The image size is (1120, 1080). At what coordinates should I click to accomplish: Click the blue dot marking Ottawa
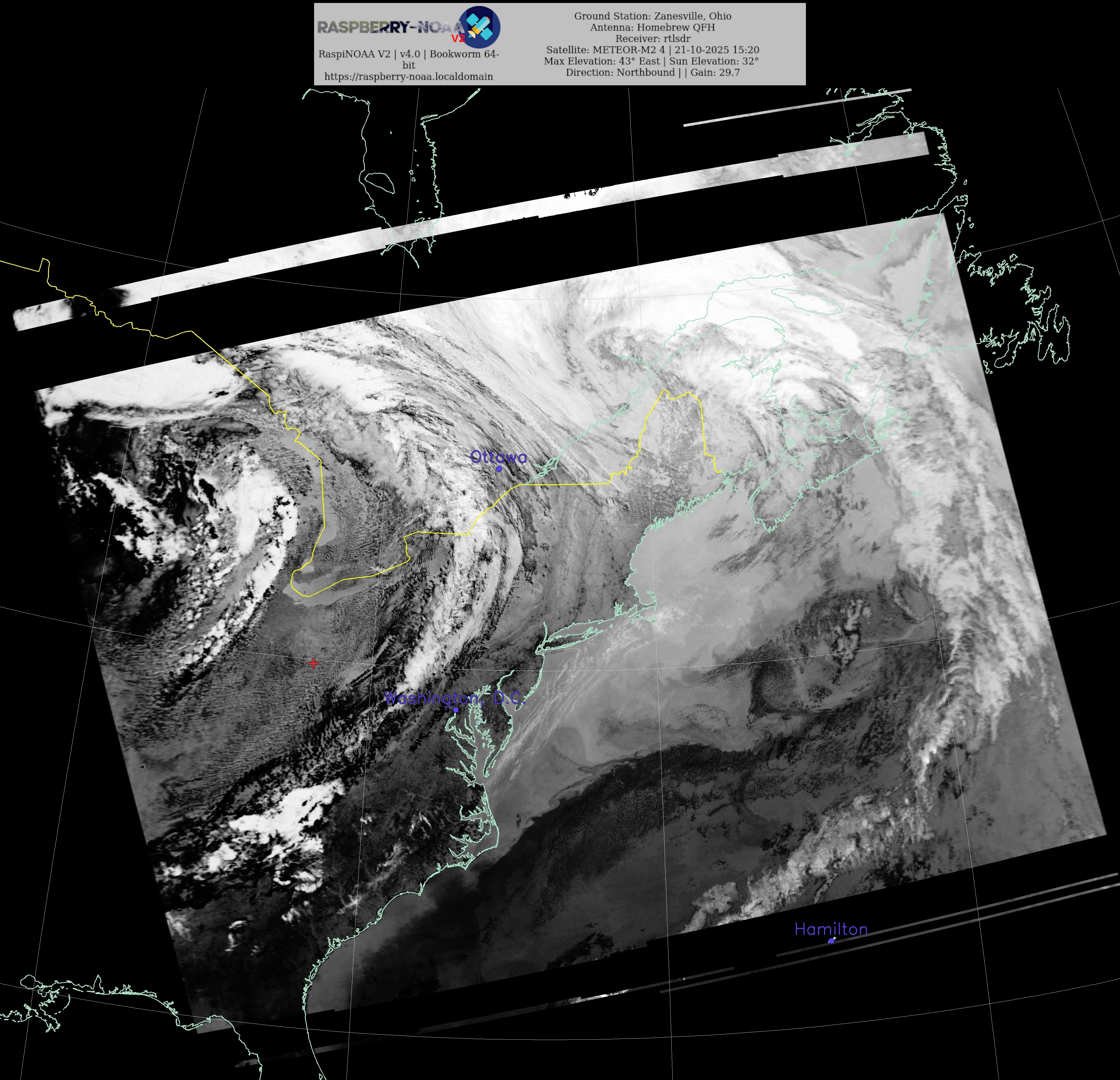499,469
